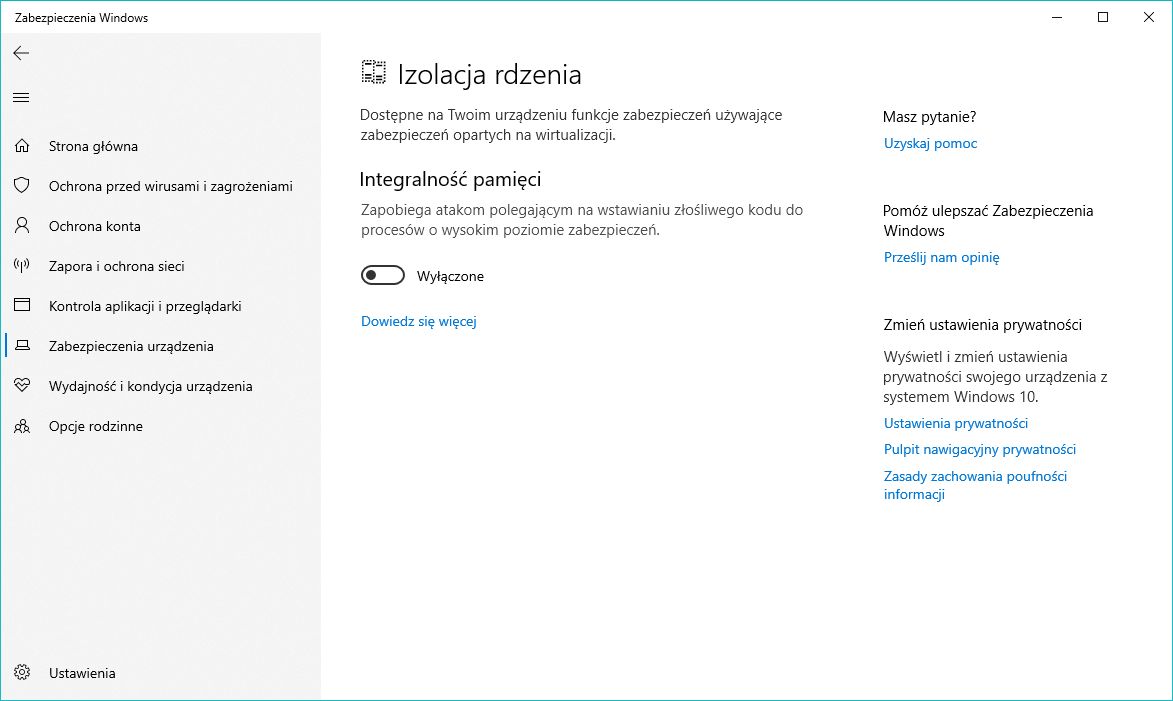This screenshot has height=701, width=1173.
Task: Click the home icon for Strona główna
Action: [x=22, y=146]
